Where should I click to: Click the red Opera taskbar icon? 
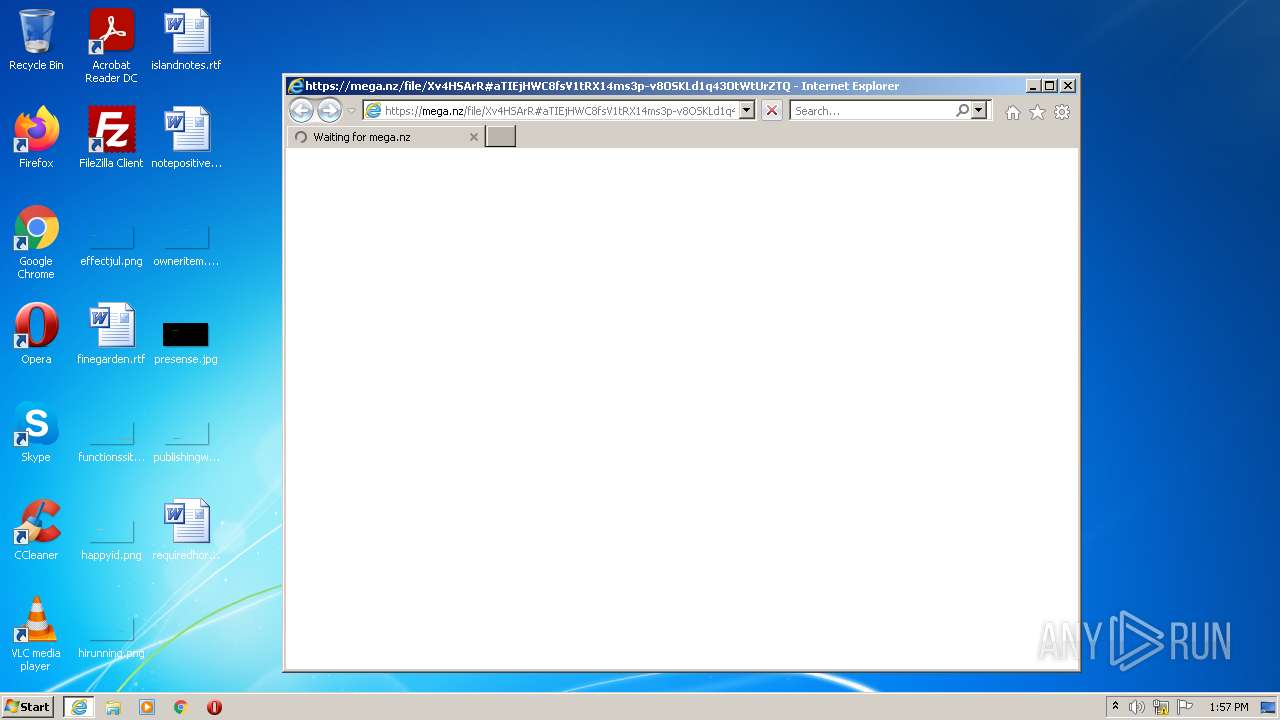(214, 707)
